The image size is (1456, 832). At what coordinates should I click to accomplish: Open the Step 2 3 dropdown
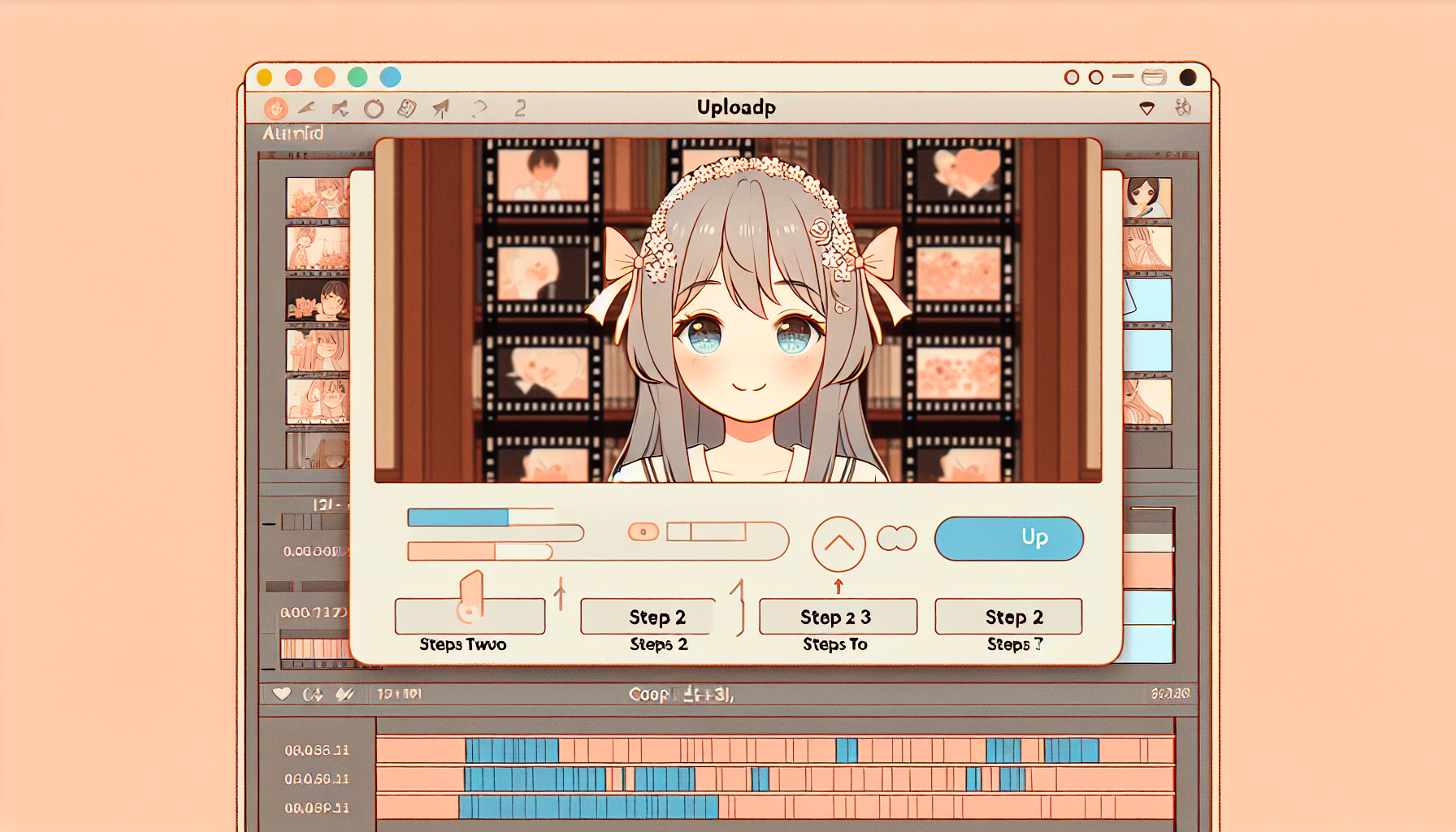coord(837,616)
